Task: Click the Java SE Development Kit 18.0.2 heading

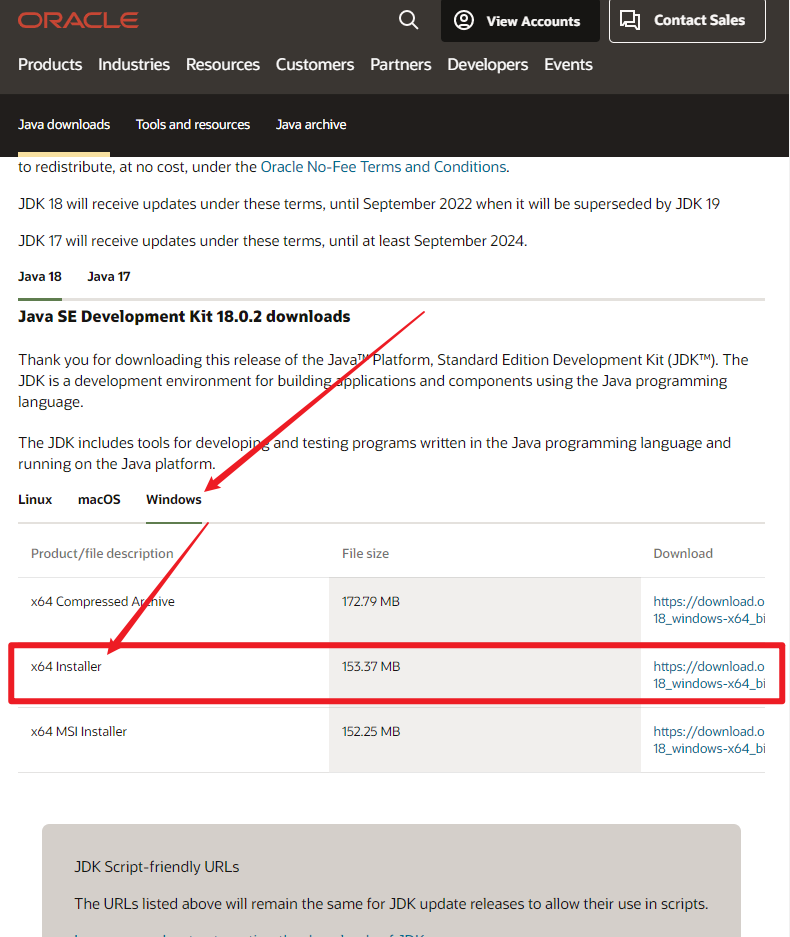Action: pyautogui.click(x=184, y=316)
